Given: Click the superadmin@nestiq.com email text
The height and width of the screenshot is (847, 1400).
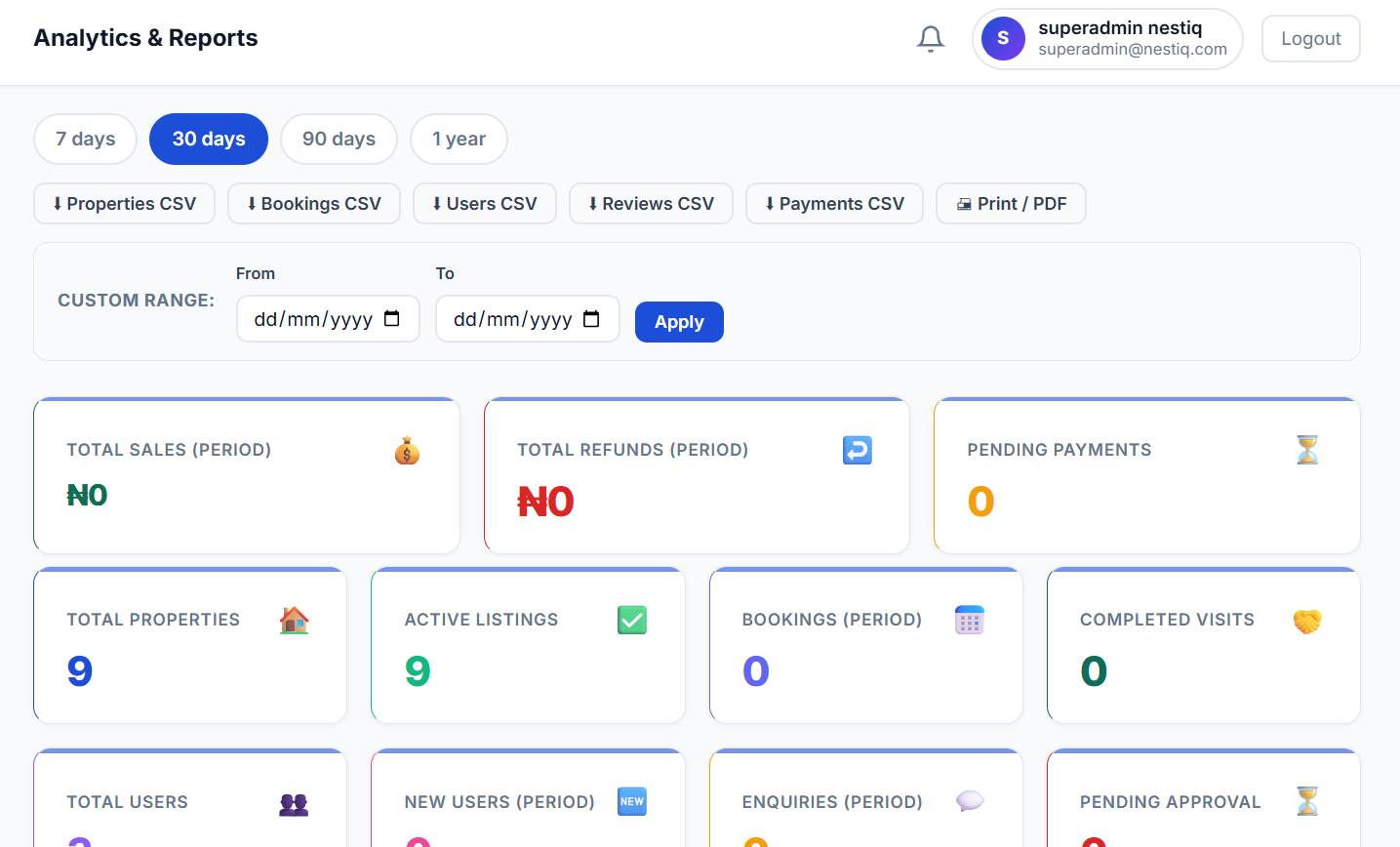Looking at the screenshot, I should pyautogui.click(x=1133, y=50).
